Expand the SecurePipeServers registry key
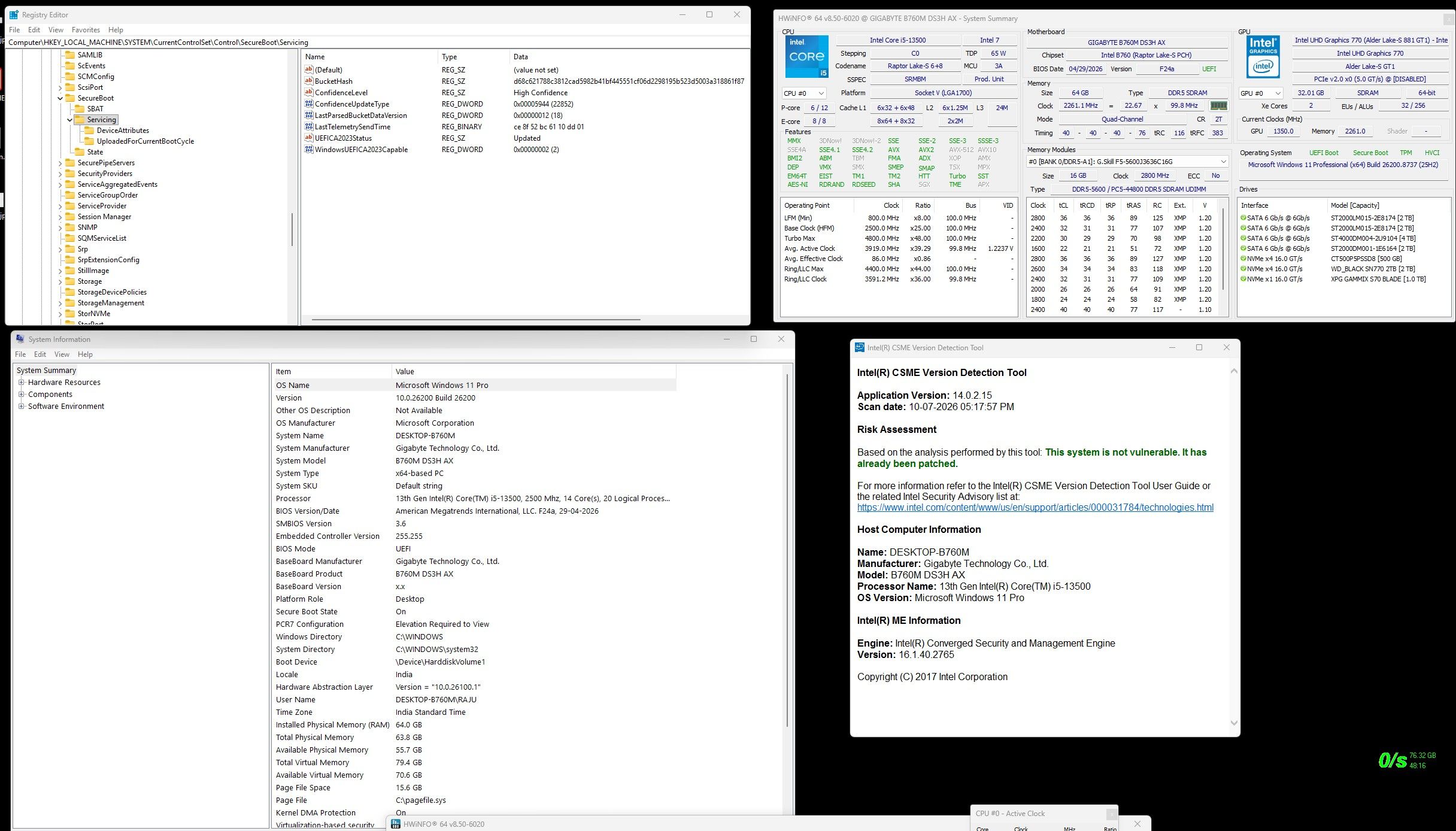This screenshot has width=1456, height=831. coord(60,163)
